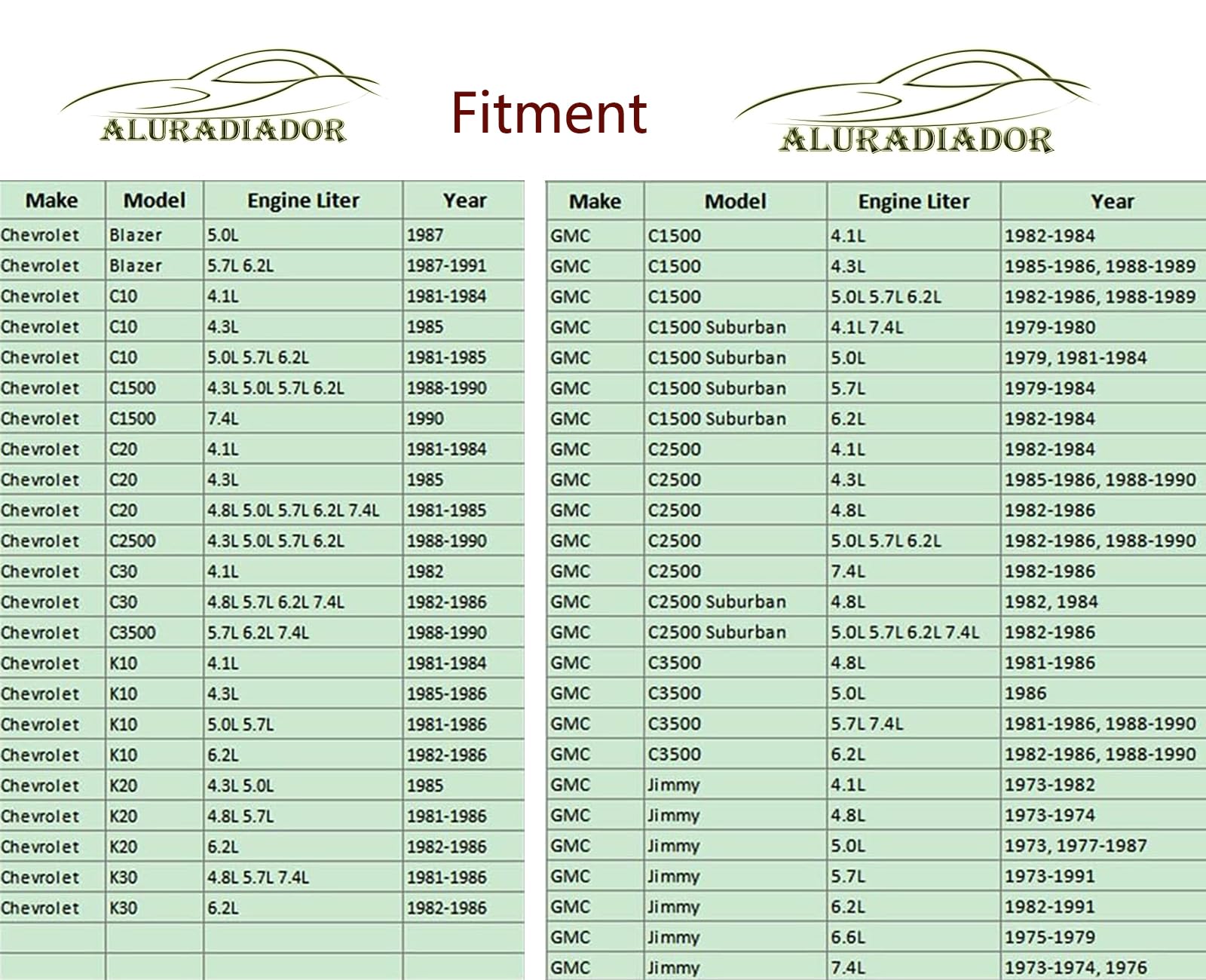This screenshot has width=1206, height=980.
Task: Select the 5.0L 5.7L 6.2L 7.4L Suburban cell
Action: (x=904, y=632)
